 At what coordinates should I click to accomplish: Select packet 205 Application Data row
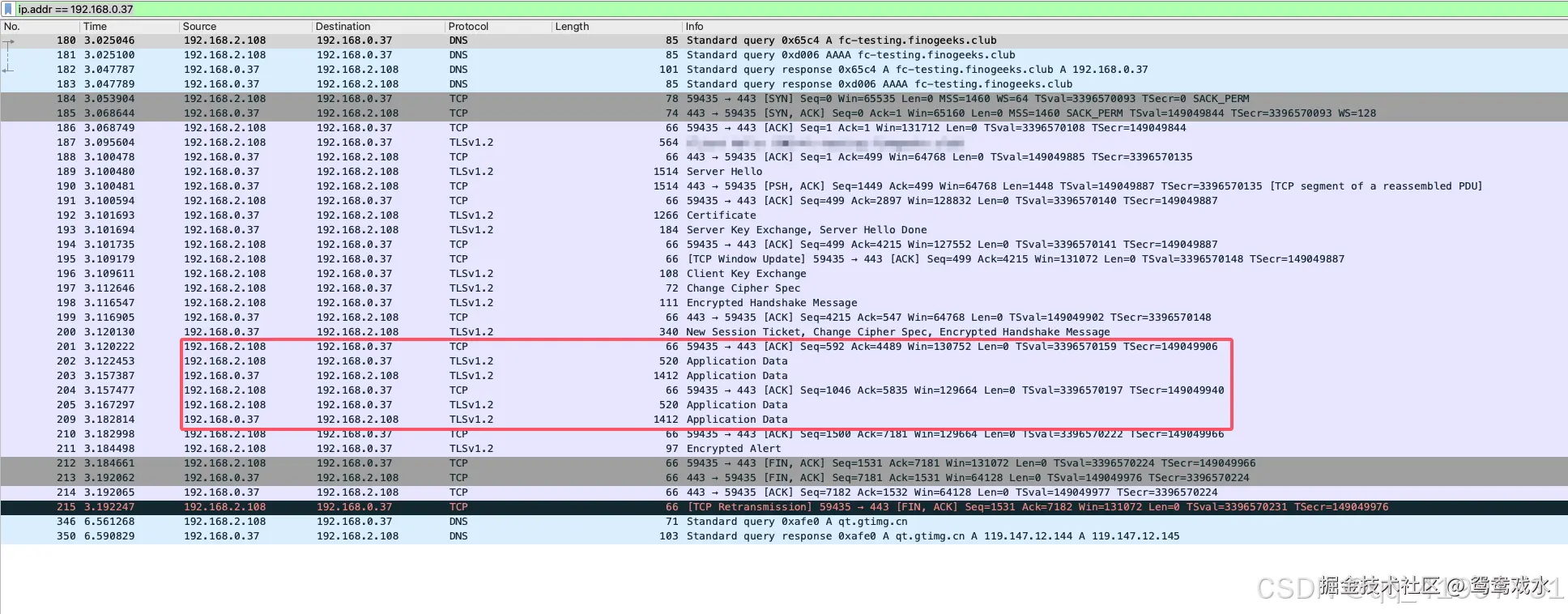[x=784, y=405]
